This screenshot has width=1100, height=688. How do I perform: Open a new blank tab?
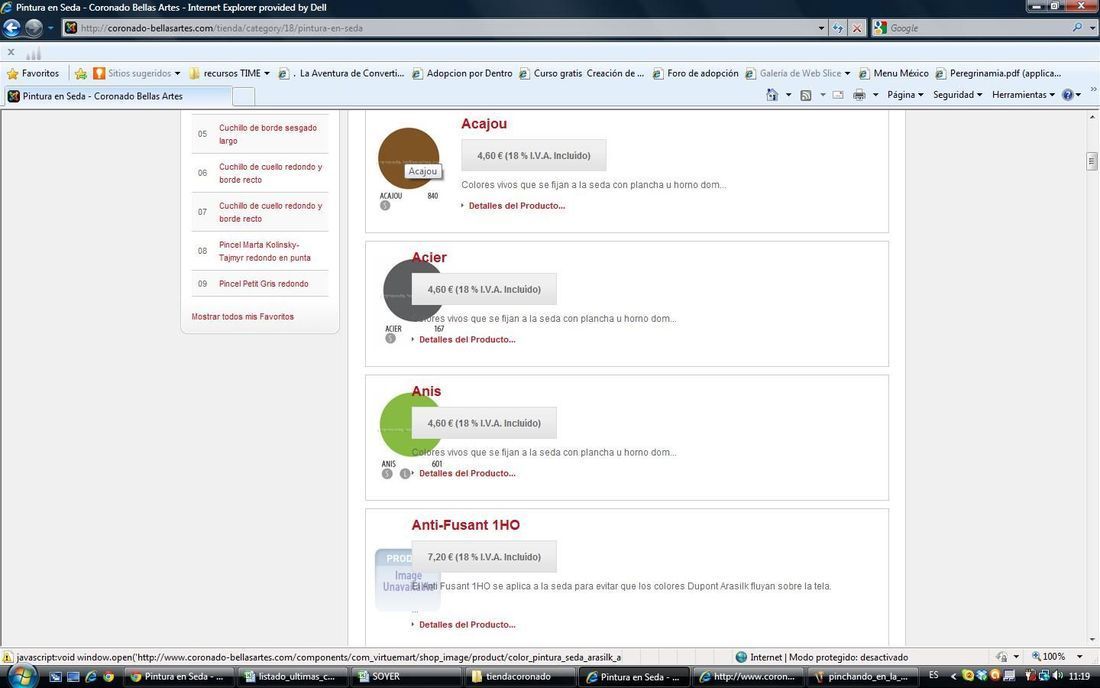tap(243, 96)
